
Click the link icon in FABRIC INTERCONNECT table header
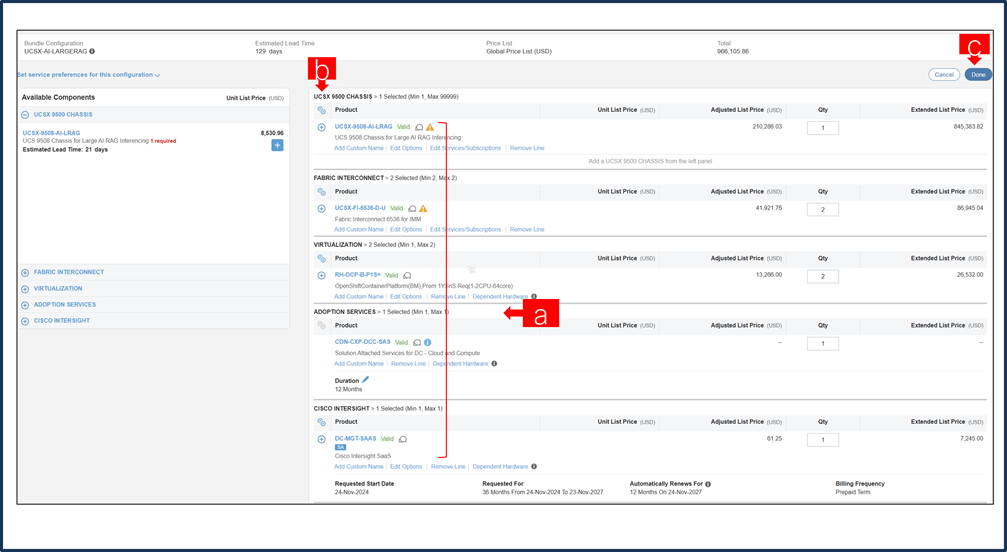[322, 192]
